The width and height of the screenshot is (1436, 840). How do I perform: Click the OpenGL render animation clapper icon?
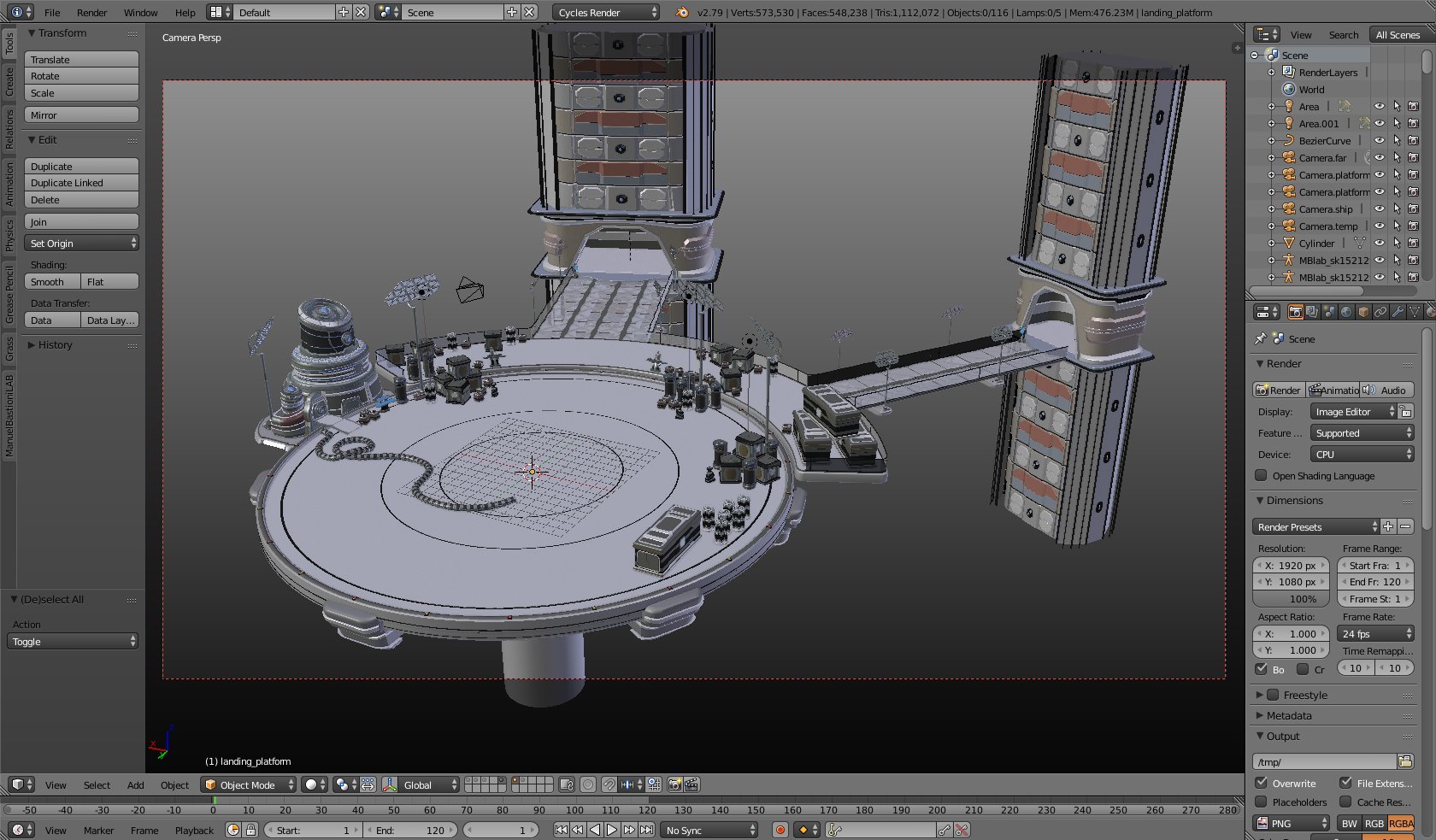click(x=692, y=784)
